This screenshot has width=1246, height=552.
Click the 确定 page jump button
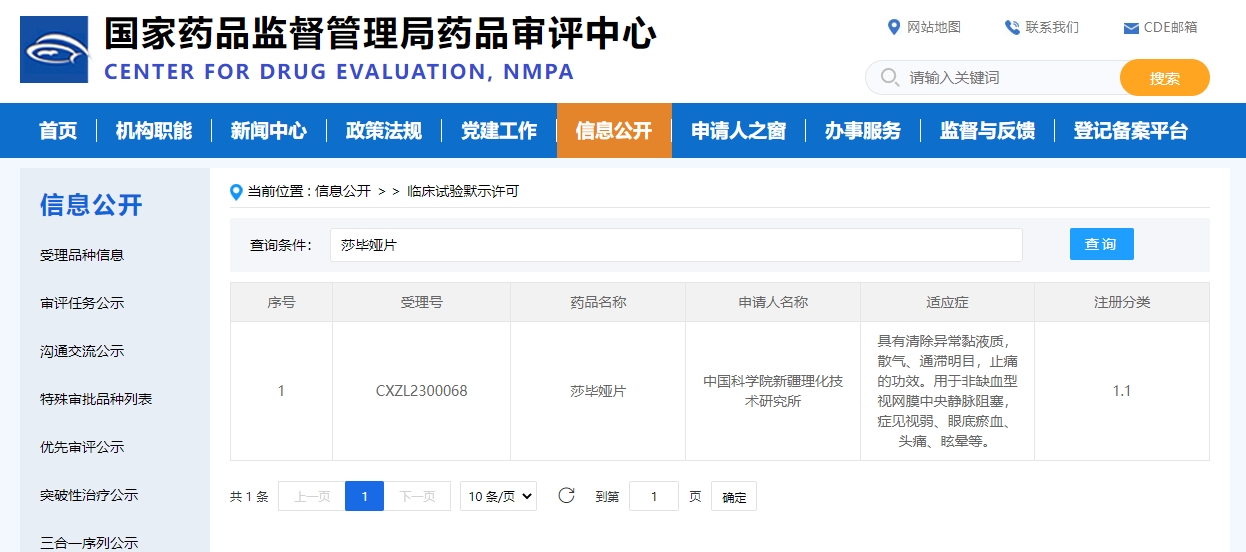tap(734, 497)
